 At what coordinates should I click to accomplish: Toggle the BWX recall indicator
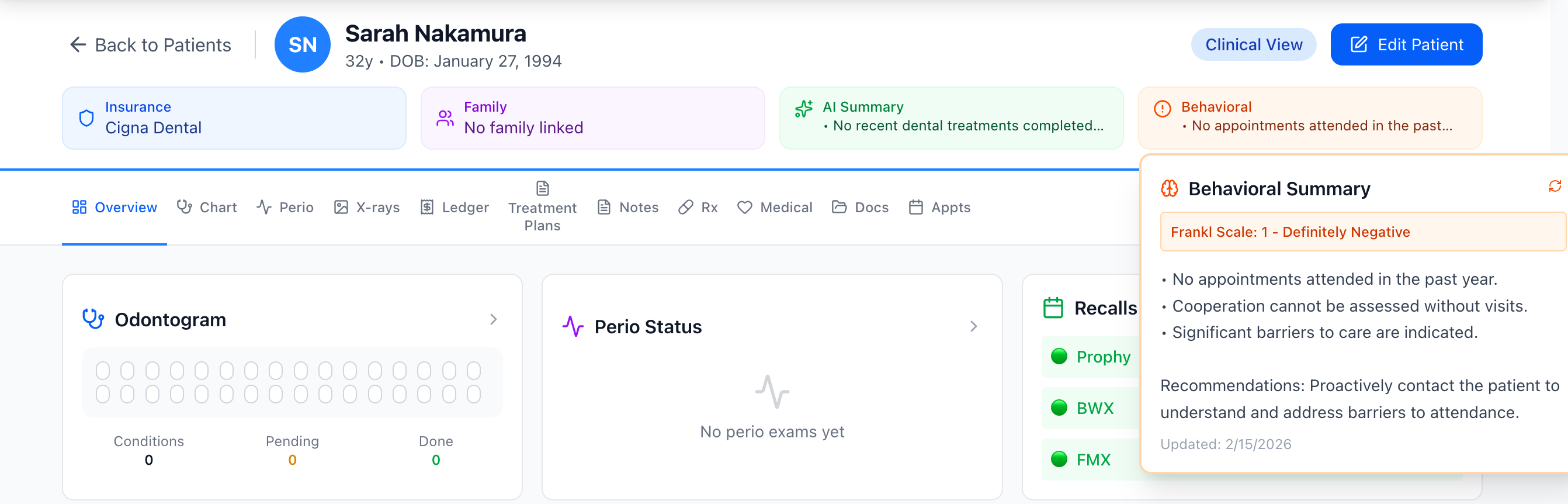(1059, 408)
